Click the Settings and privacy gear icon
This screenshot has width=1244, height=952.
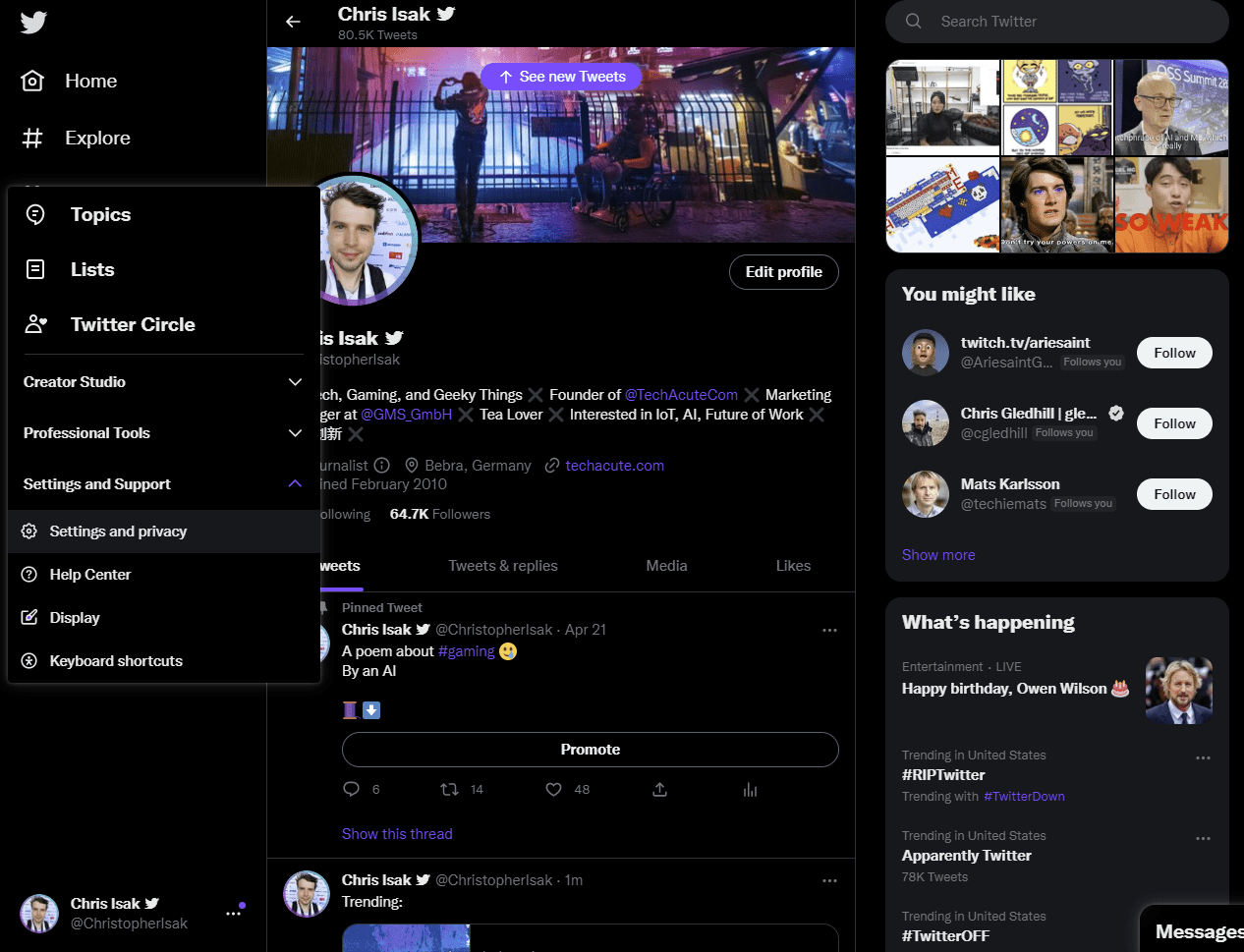click(29, 532)
